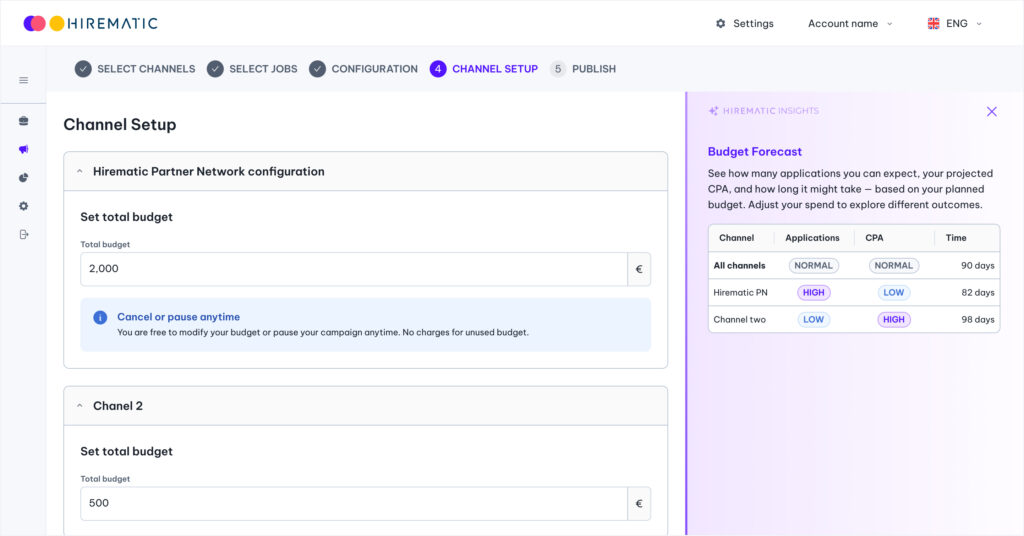Go to Select Jobs step

coord(252,69)
